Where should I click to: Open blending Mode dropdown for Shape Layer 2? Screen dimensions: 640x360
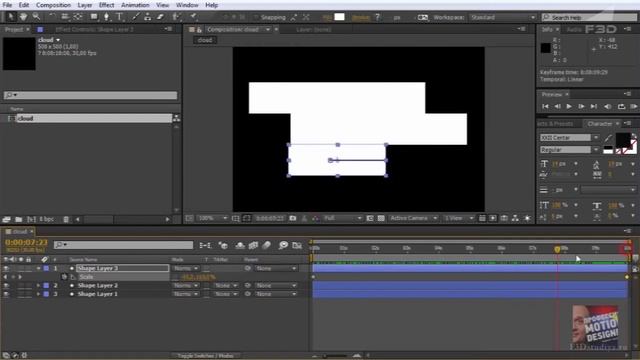click(x=186, y=285)
